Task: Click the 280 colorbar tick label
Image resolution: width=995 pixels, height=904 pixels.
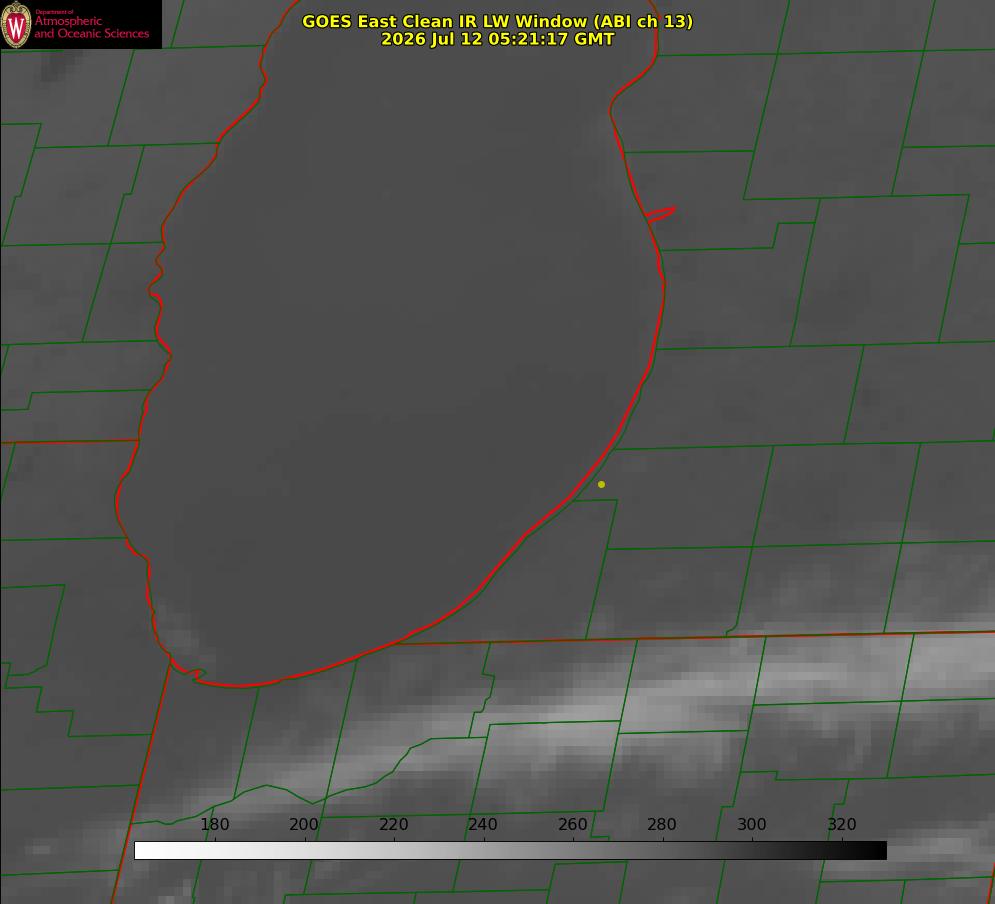Action: [x=662, y=824]
